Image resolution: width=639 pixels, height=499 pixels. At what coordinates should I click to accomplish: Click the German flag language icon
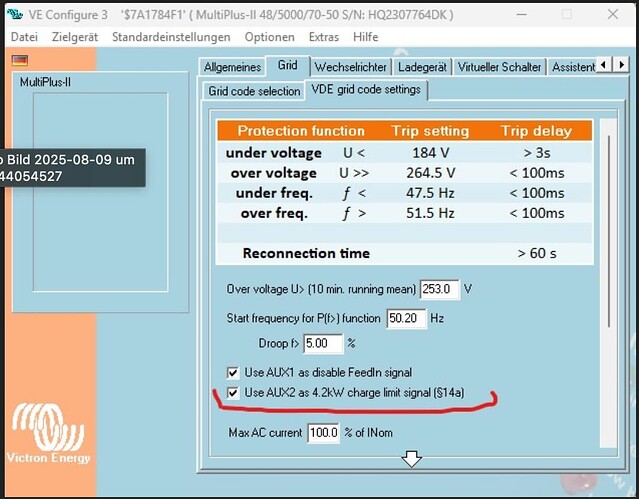pos(19,60)
